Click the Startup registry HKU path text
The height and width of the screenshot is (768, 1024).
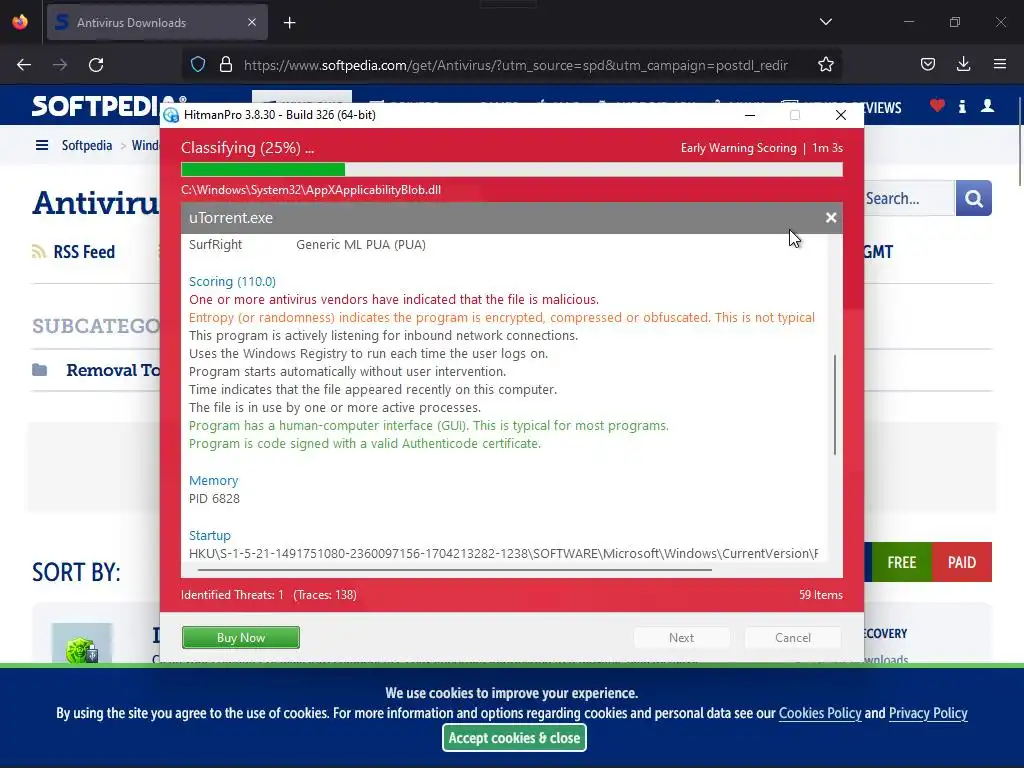504,554
